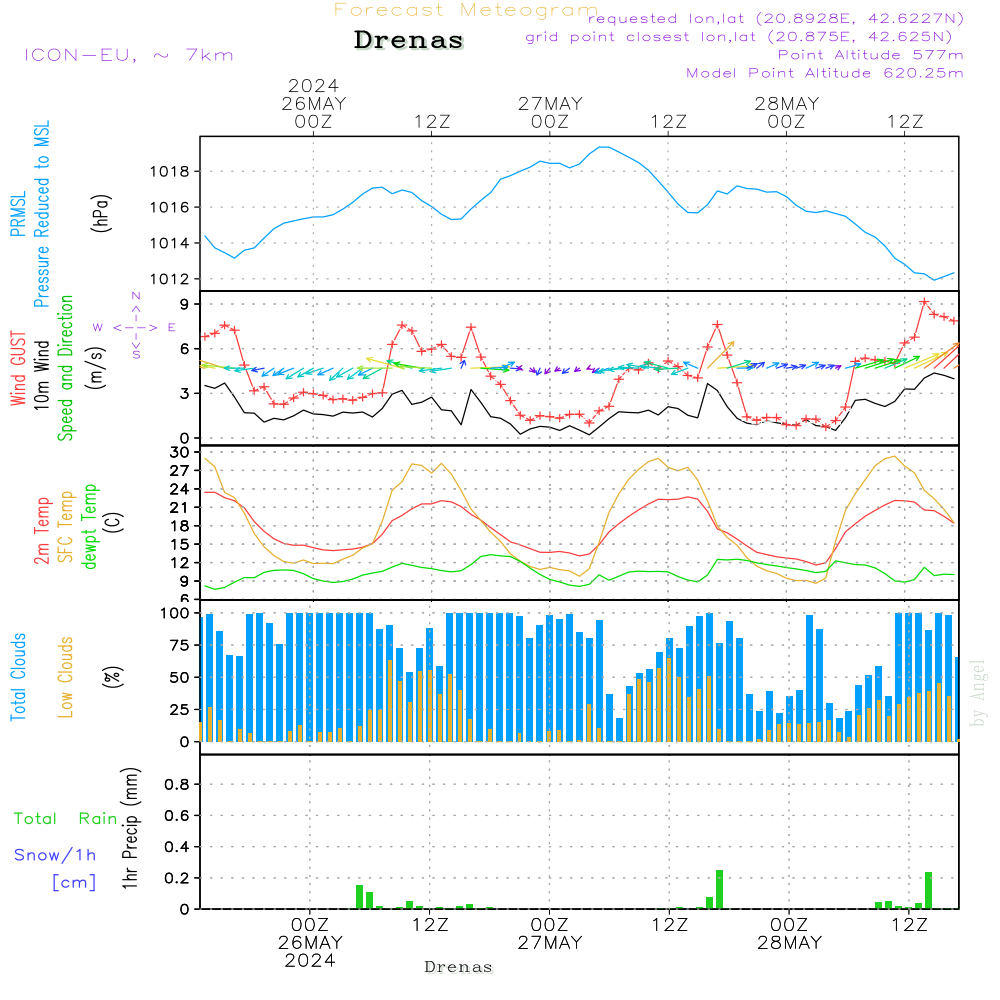1000x1000 pixels.
Task: Select the 6 tick on wind axis
Action: (x=184, y=349)
